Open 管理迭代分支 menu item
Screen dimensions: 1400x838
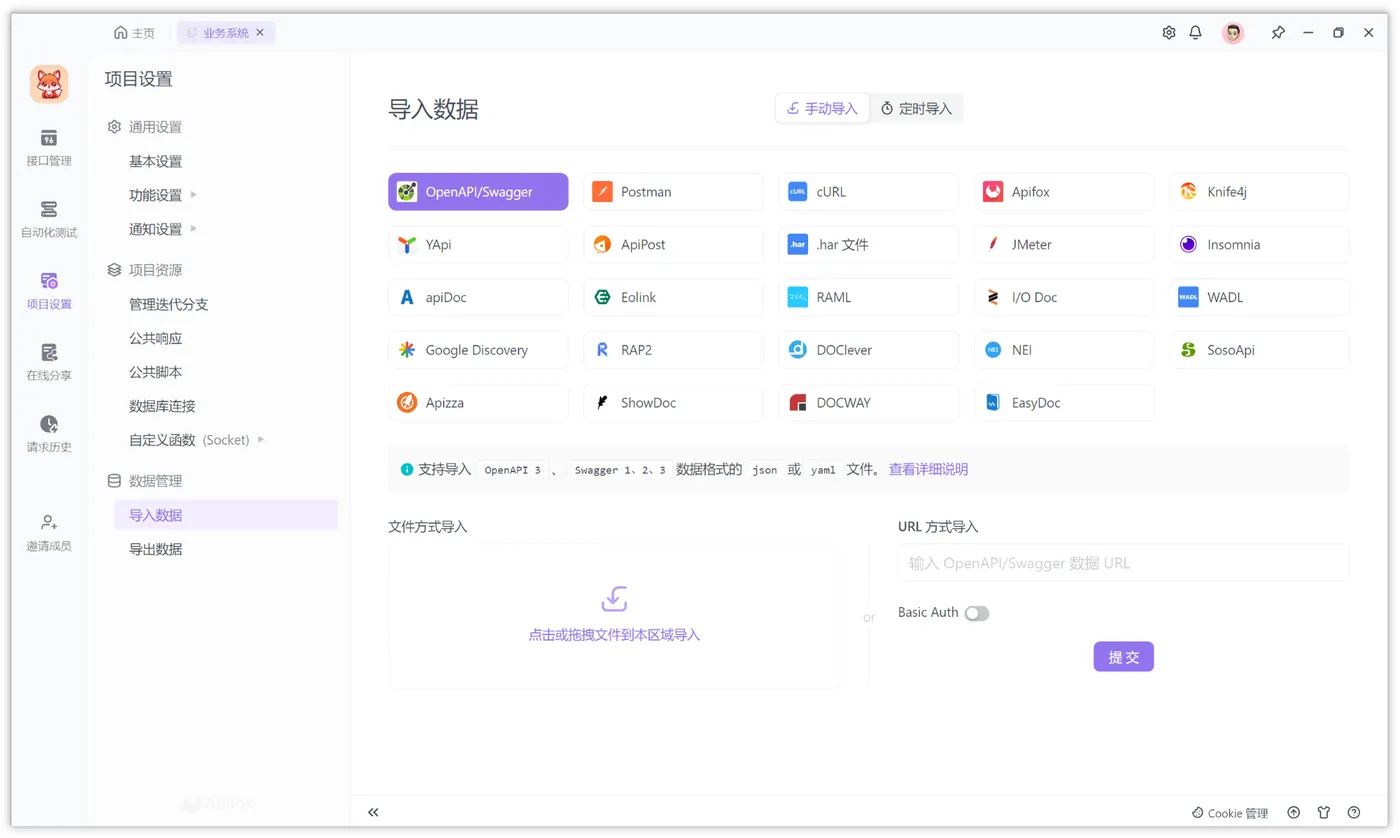(x=168, y=304)
